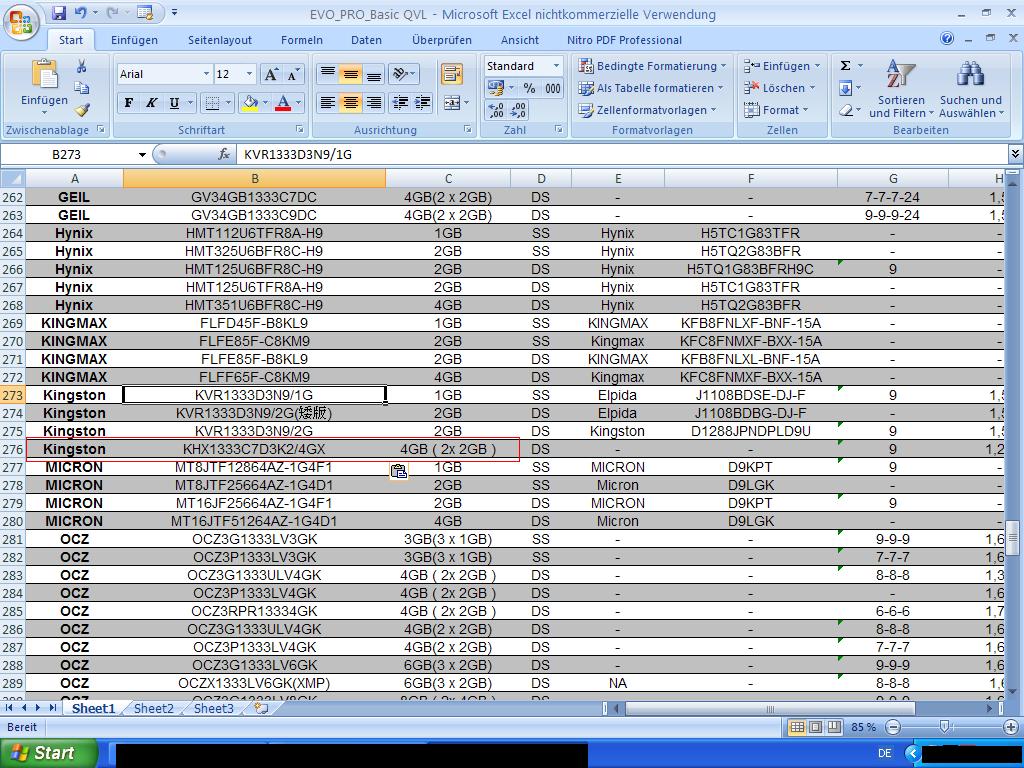Click Löschen in the Zellen group
The width and height of the screenshot is (1024, 768).
coord(780,88)
